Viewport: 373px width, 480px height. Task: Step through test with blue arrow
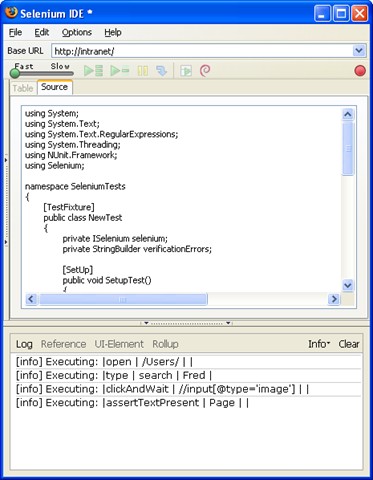162,71
